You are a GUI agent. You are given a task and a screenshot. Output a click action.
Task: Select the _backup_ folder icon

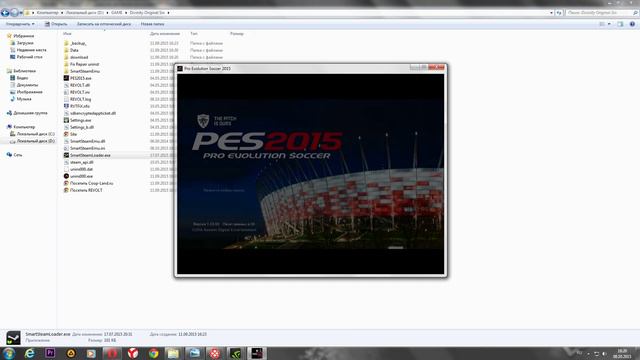pyautogui.click(x=66, y=43)
